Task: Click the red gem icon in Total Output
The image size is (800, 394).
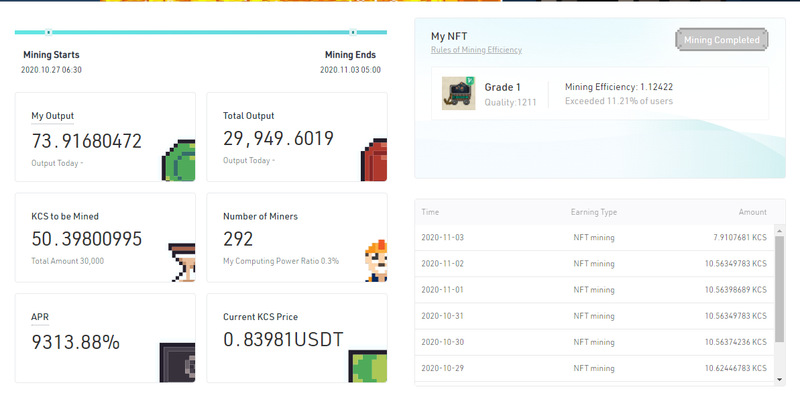Action: tap(374, 159)
